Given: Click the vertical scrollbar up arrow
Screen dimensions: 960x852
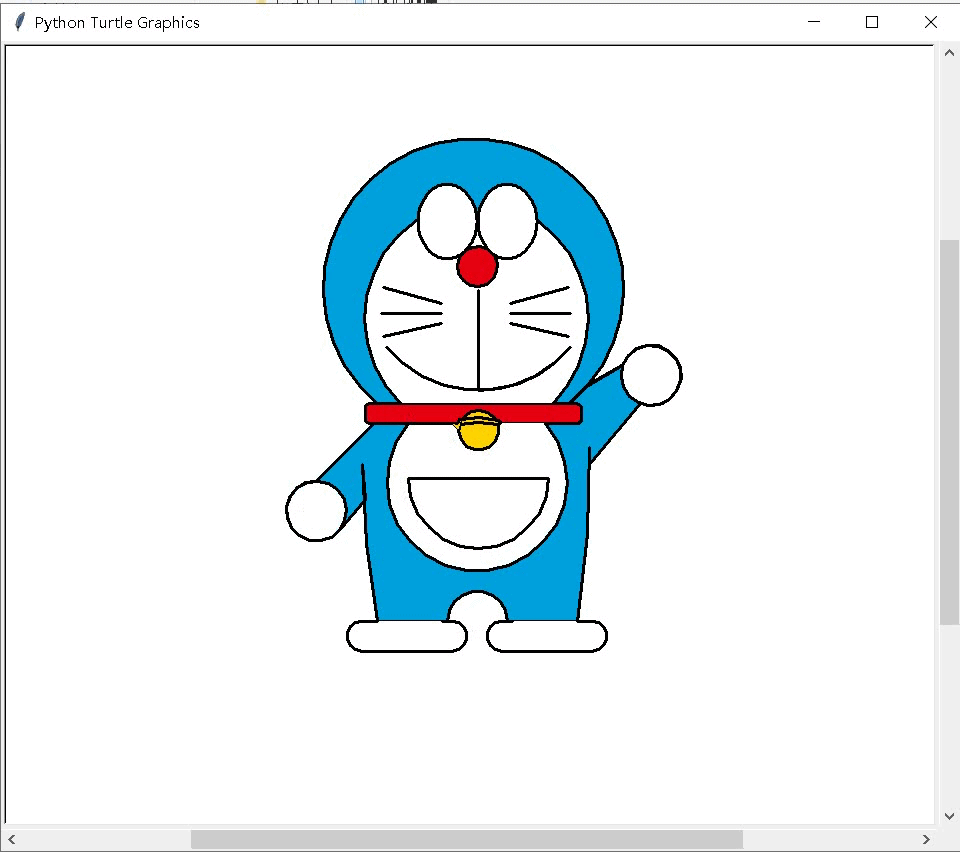Looking at the screenshot, I should [949, 53].
